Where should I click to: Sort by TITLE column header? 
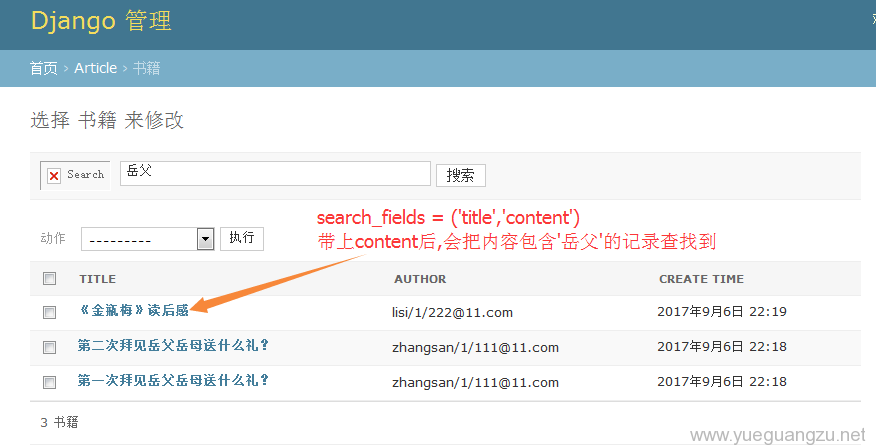pos(98,279)
